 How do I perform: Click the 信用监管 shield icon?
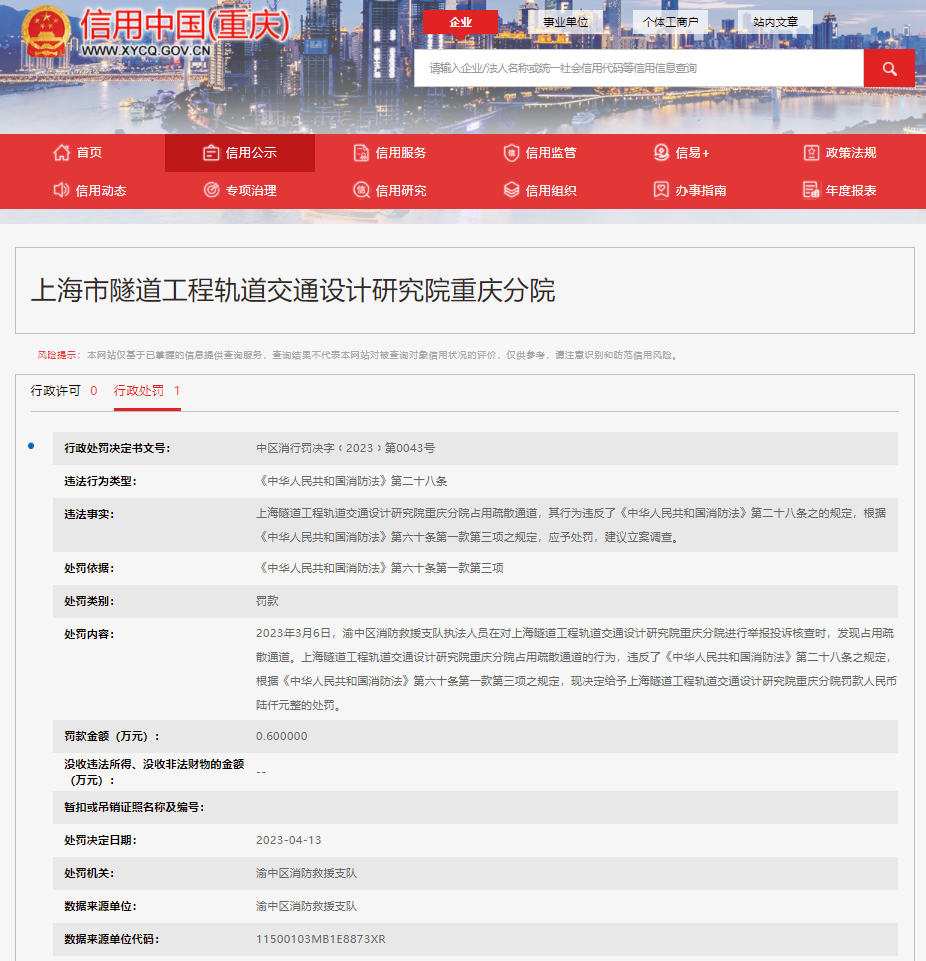[x=511, y=153]
